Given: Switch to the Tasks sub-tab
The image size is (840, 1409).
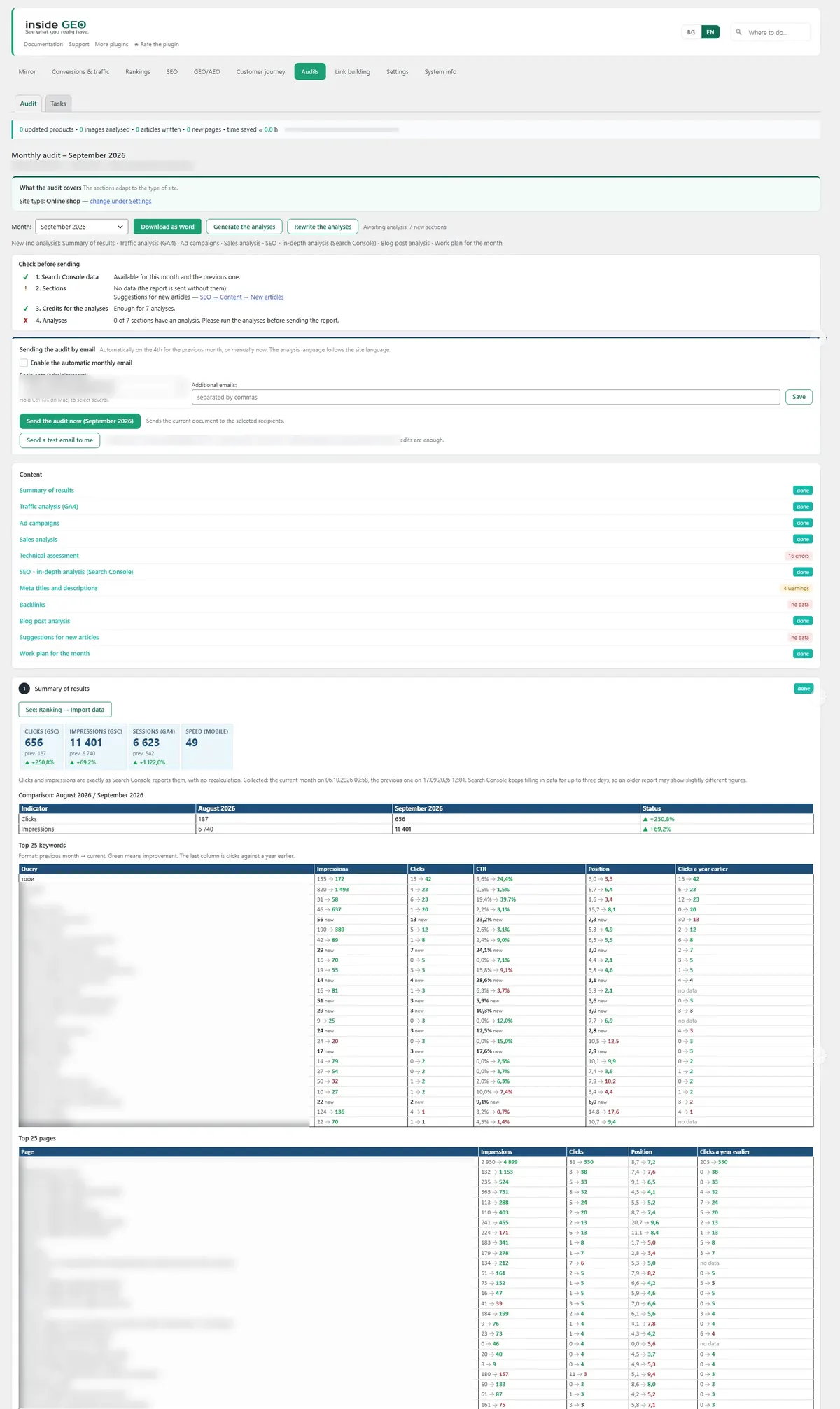Looking at the screenshot, I should 58,104.
